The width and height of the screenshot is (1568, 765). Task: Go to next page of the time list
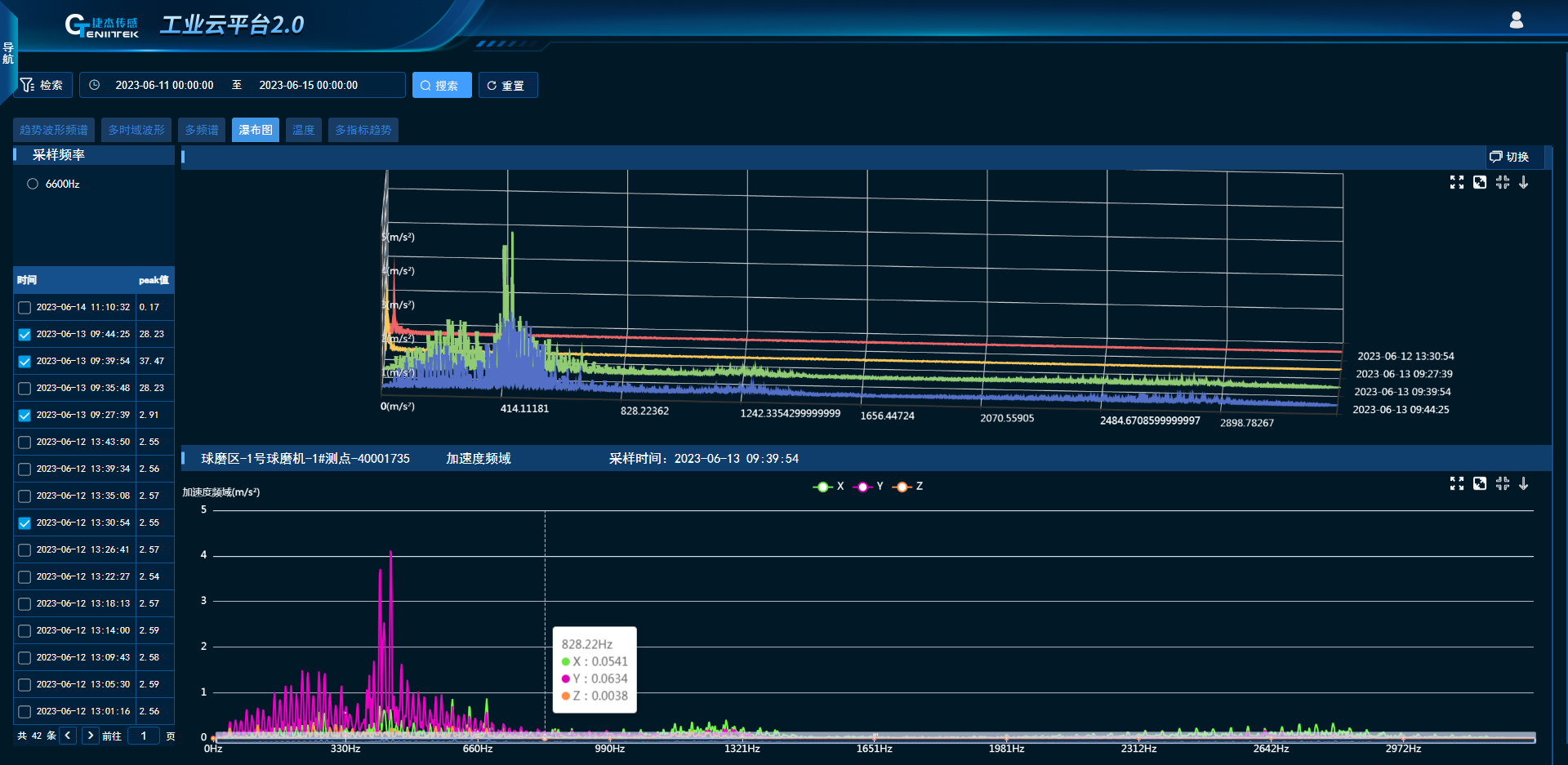(90, 736)
